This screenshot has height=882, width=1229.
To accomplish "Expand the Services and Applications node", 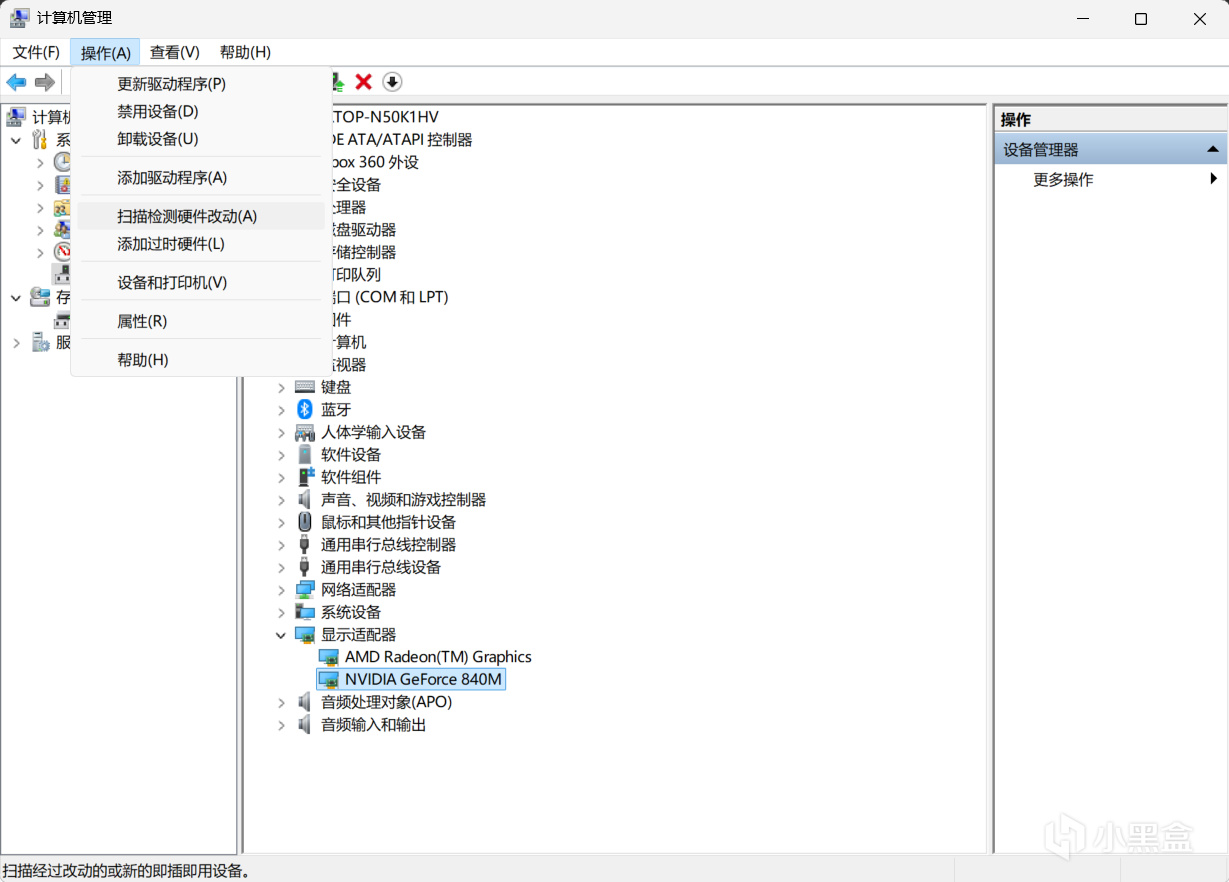I will (16, 342).
